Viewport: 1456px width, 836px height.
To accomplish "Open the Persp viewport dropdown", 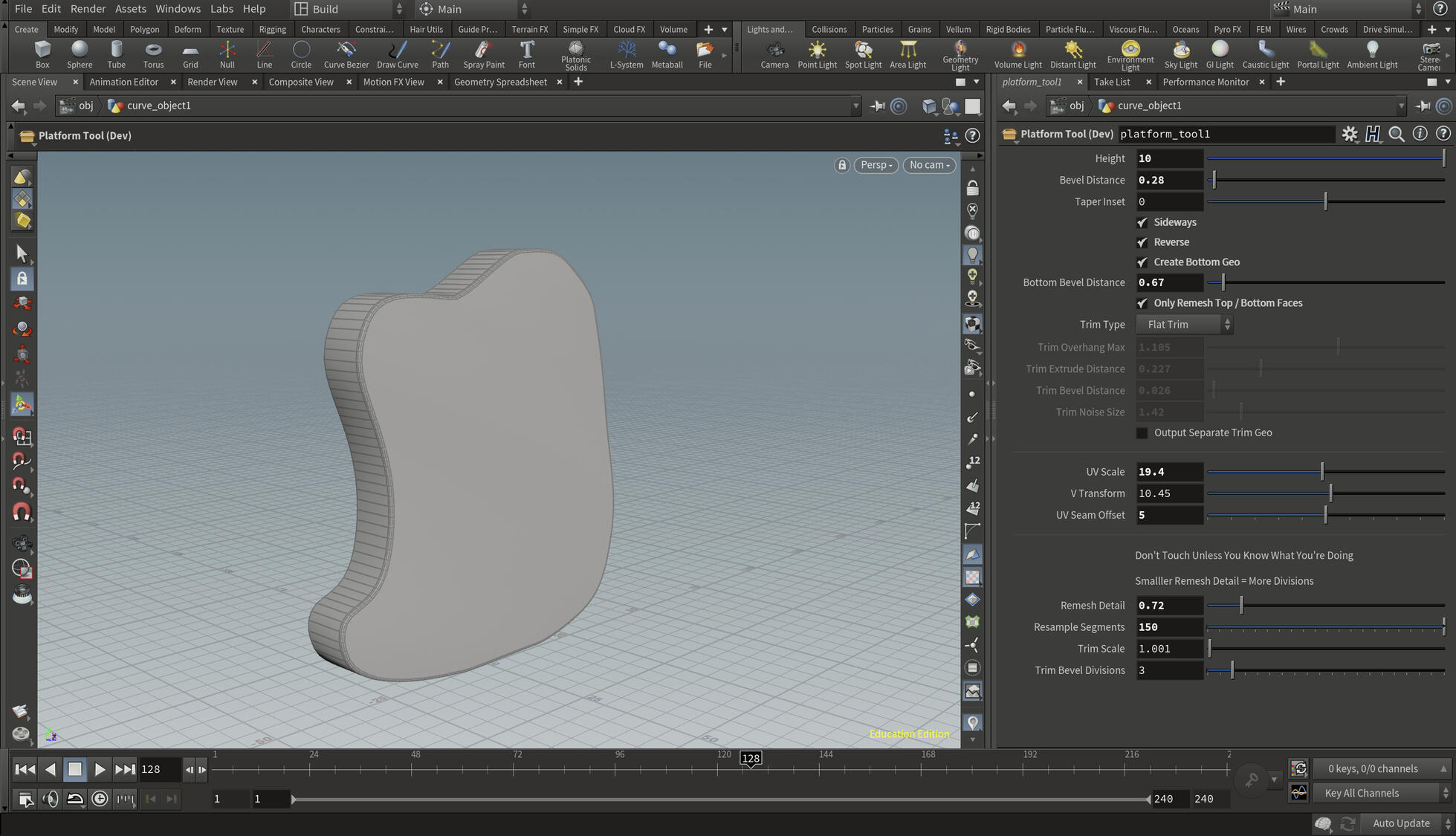I will point(876,165).
